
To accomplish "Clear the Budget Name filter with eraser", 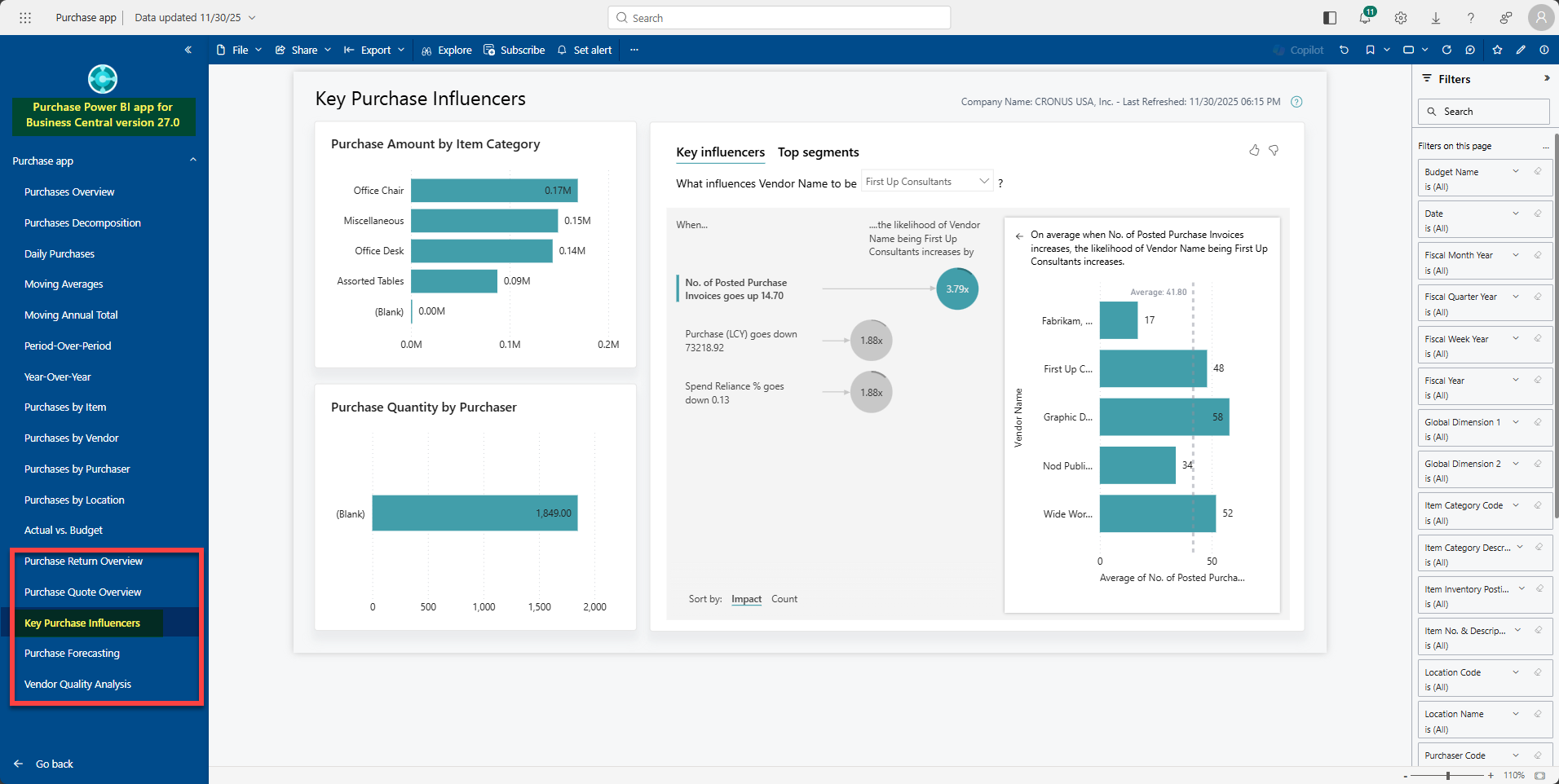I will coord(1538,171).
